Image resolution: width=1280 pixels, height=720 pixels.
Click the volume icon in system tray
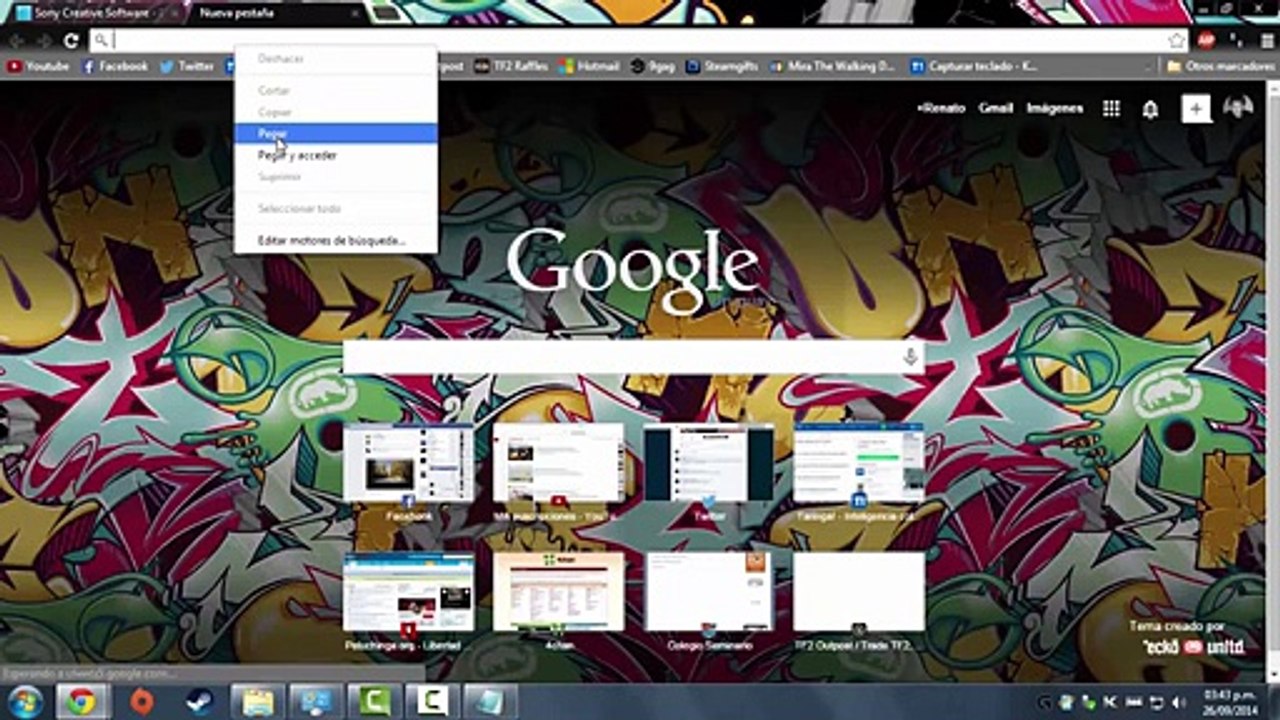tap(1176, 702)
